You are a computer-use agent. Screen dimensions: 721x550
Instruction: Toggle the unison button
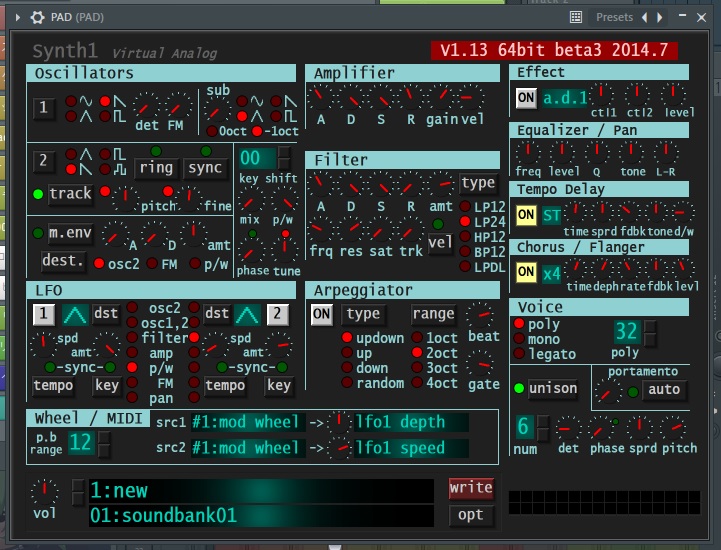552,389
